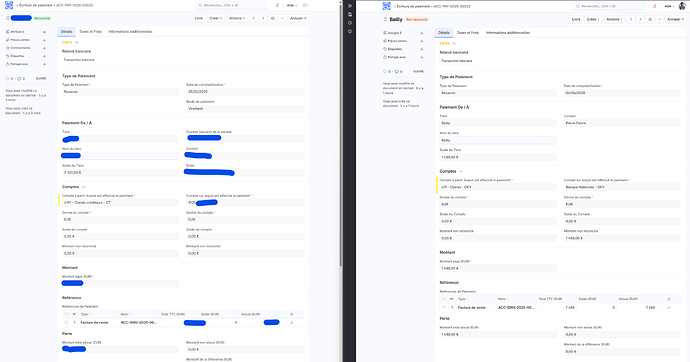
Task: Like the Bailly document with heart icon
Action: [385, 71]
